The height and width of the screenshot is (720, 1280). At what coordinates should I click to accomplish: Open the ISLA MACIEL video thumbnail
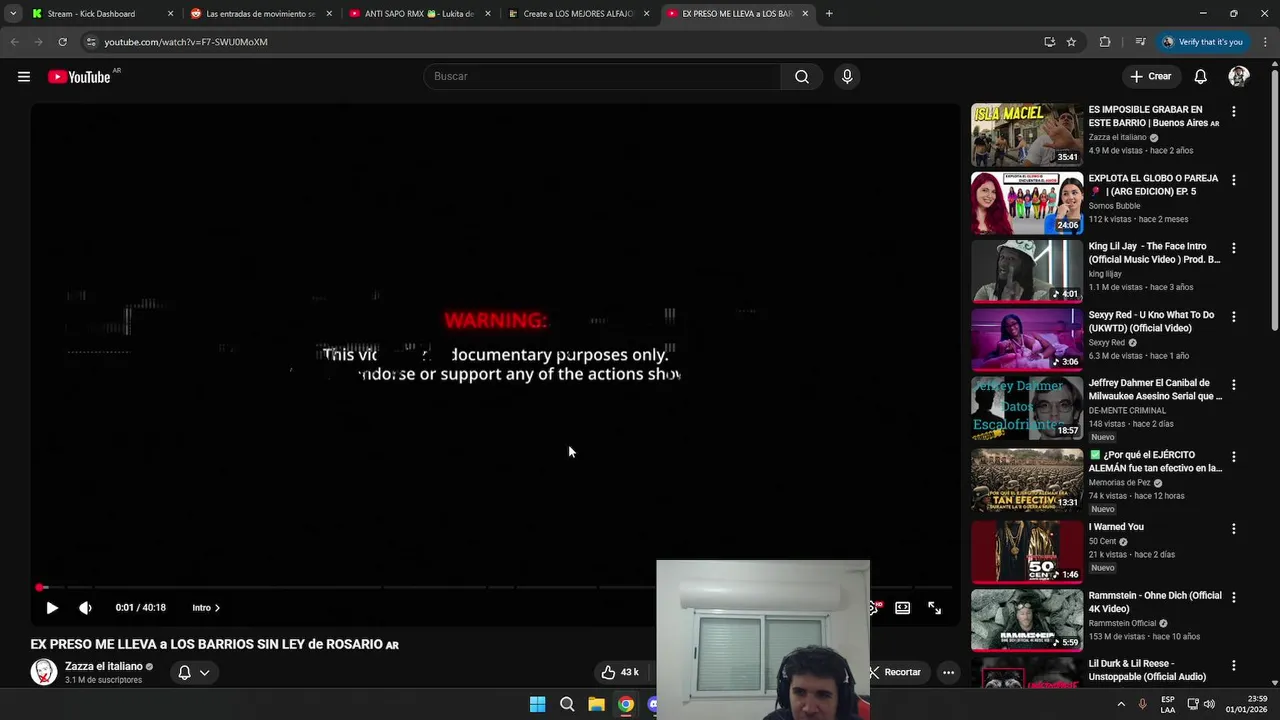coord(1027,134)
